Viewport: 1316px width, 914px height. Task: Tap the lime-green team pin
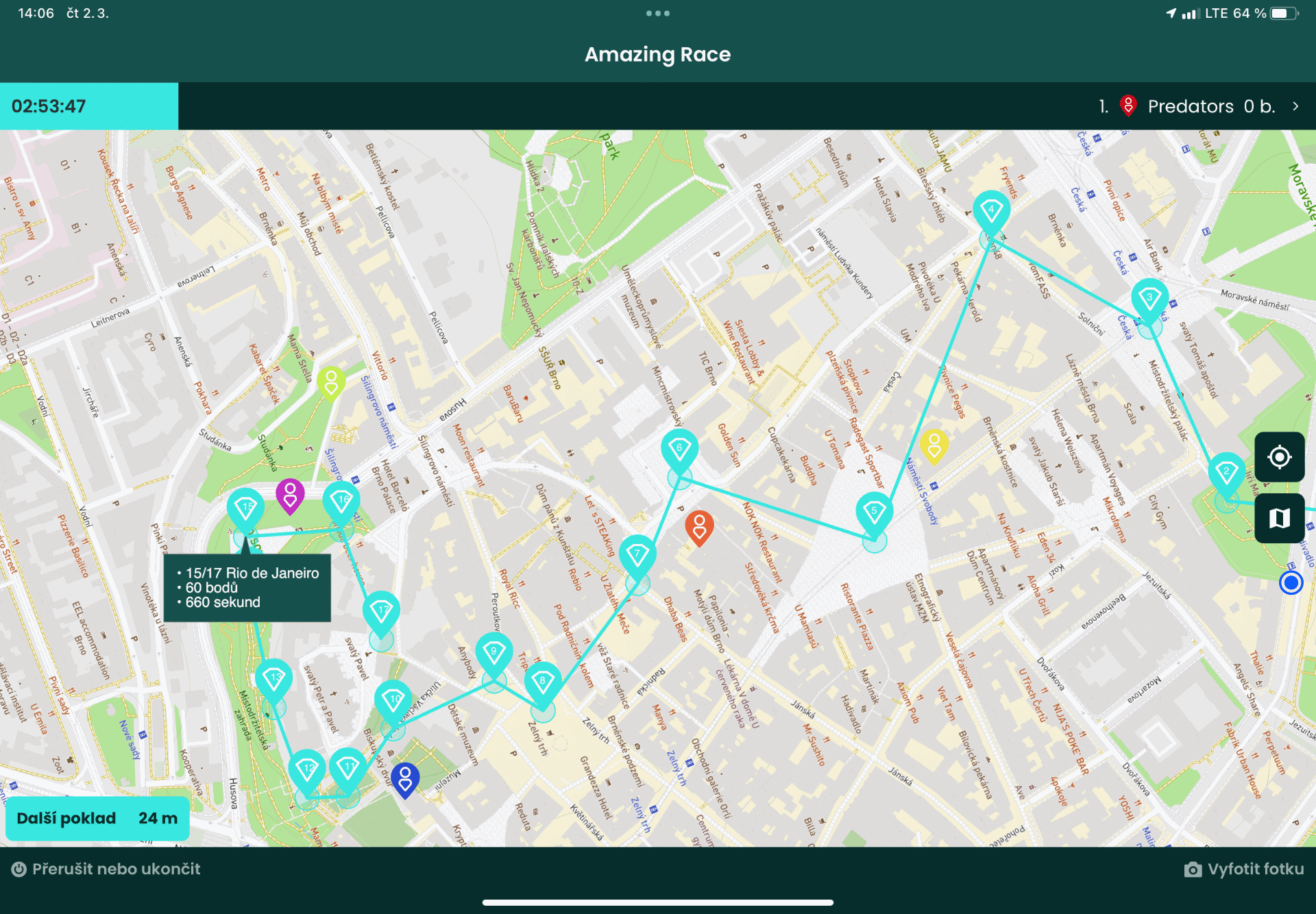coord(331,384)
